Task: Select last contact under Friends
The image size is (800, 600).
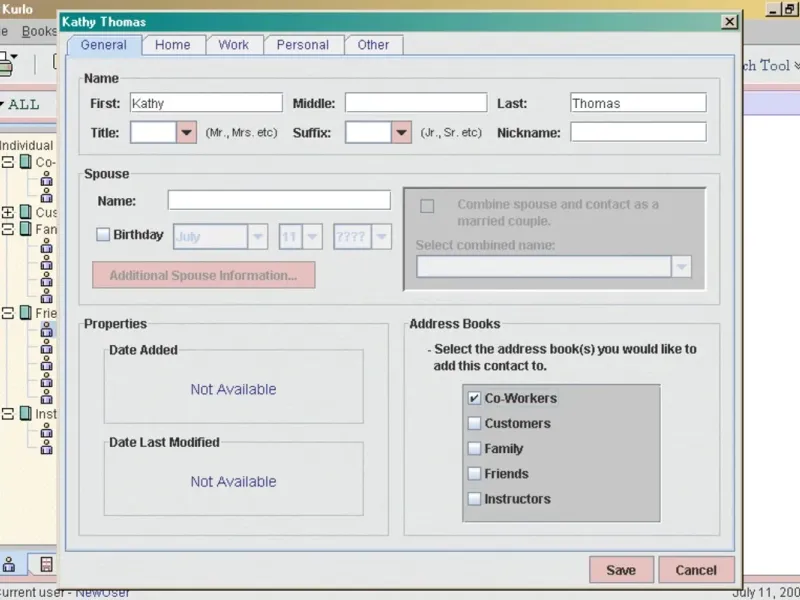Action: pos(46,396)
